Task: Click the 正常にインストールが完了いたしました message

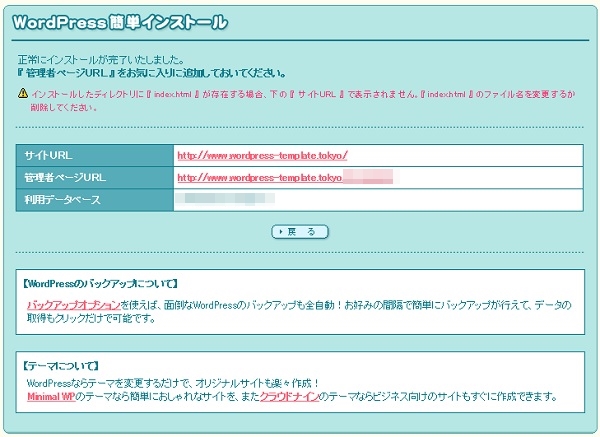Action: 101,60
